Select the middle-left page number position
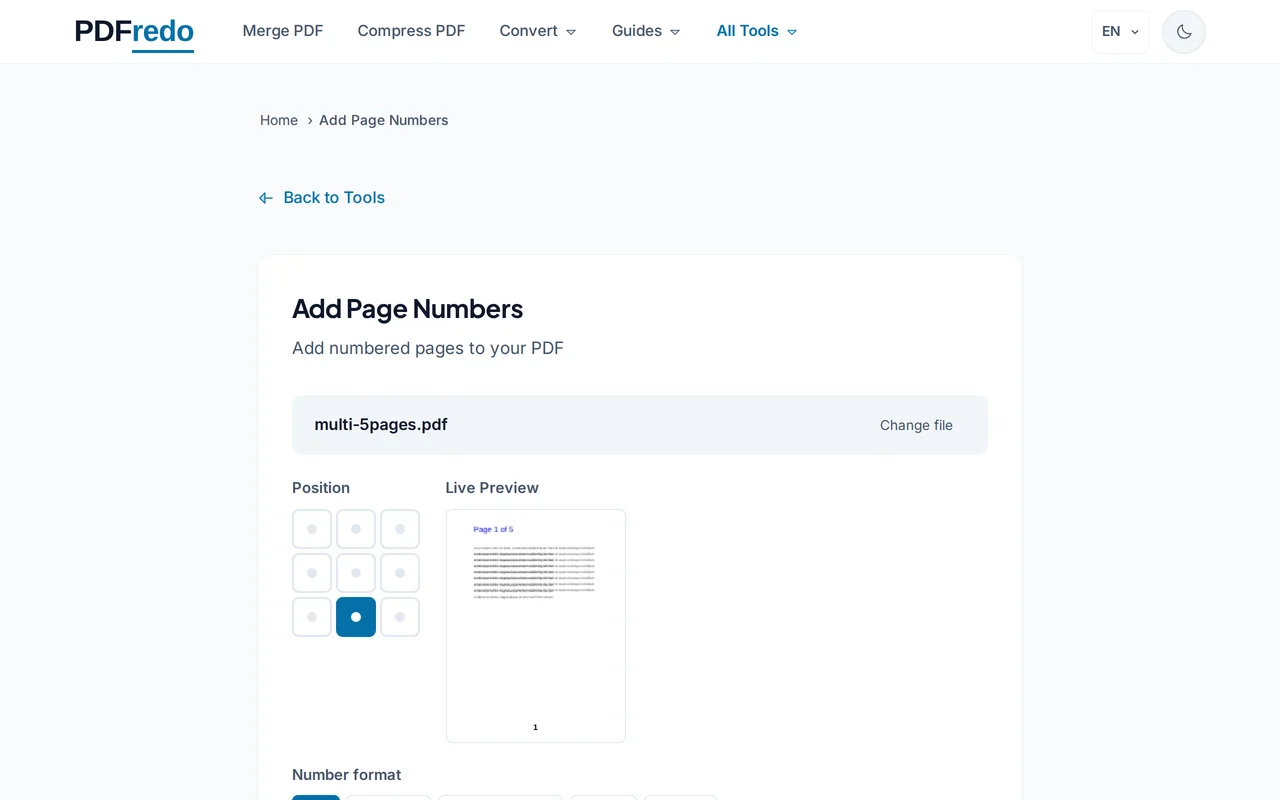1280x800 pixels. coord(311,572)
